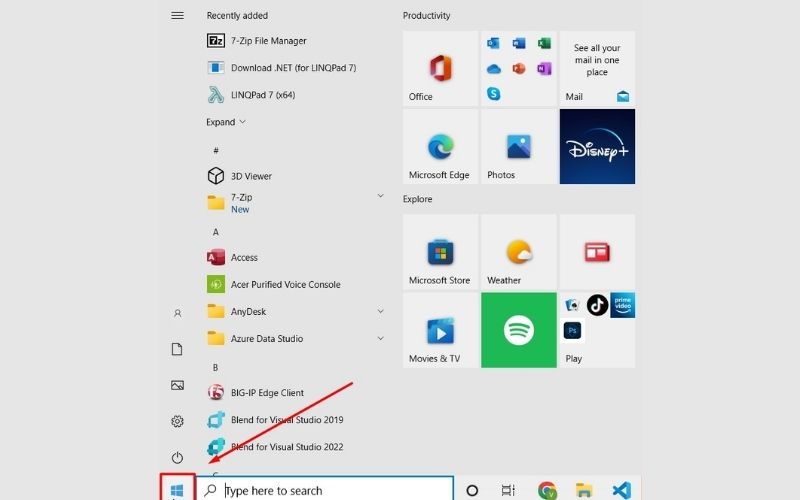Open Blend for Visual Studio 2019
The image size is (800, 500).
coord(275,420)
